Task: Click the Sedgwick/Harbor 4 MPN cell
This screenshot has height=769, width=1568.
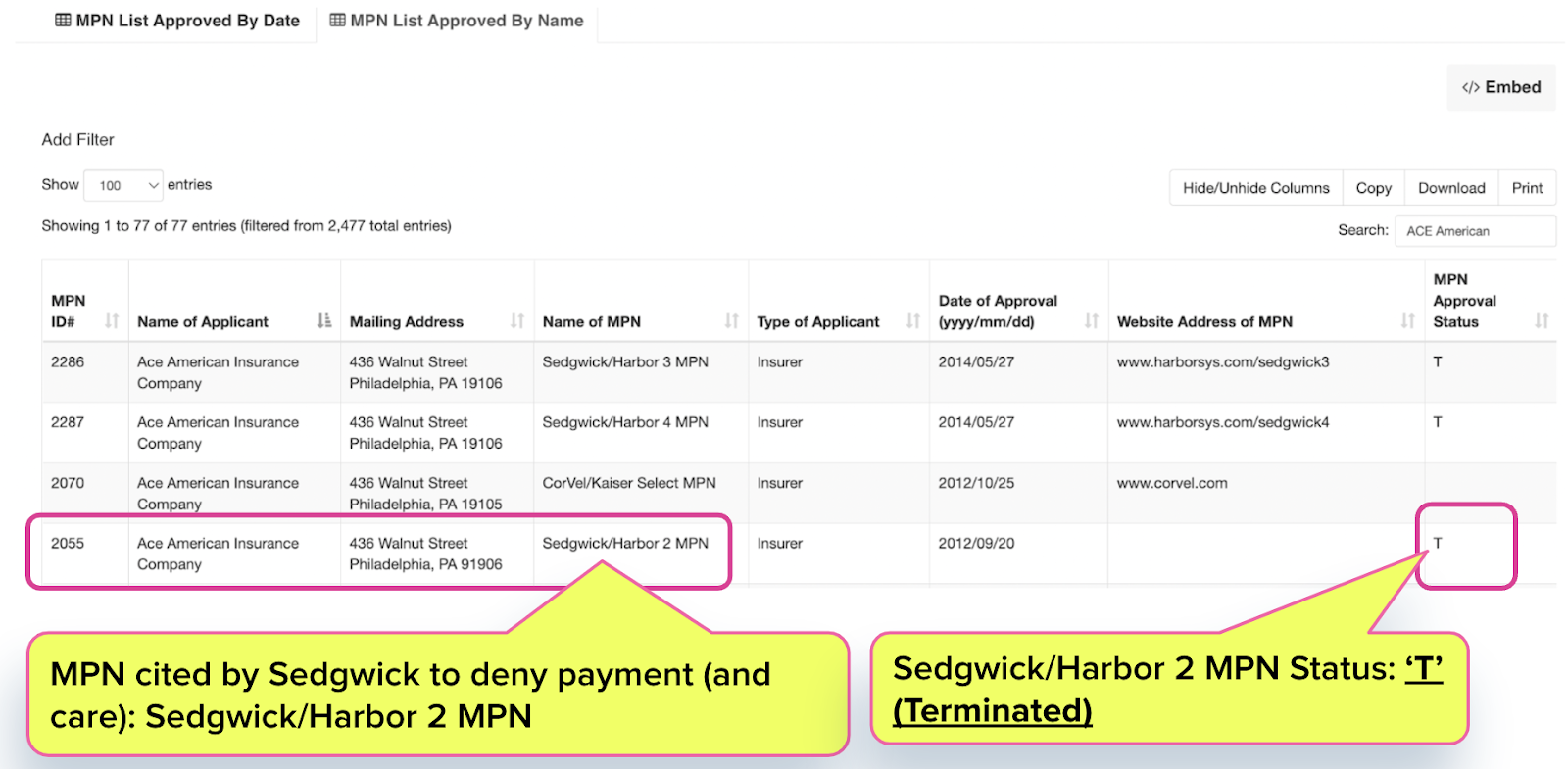Action: (641, 432)
